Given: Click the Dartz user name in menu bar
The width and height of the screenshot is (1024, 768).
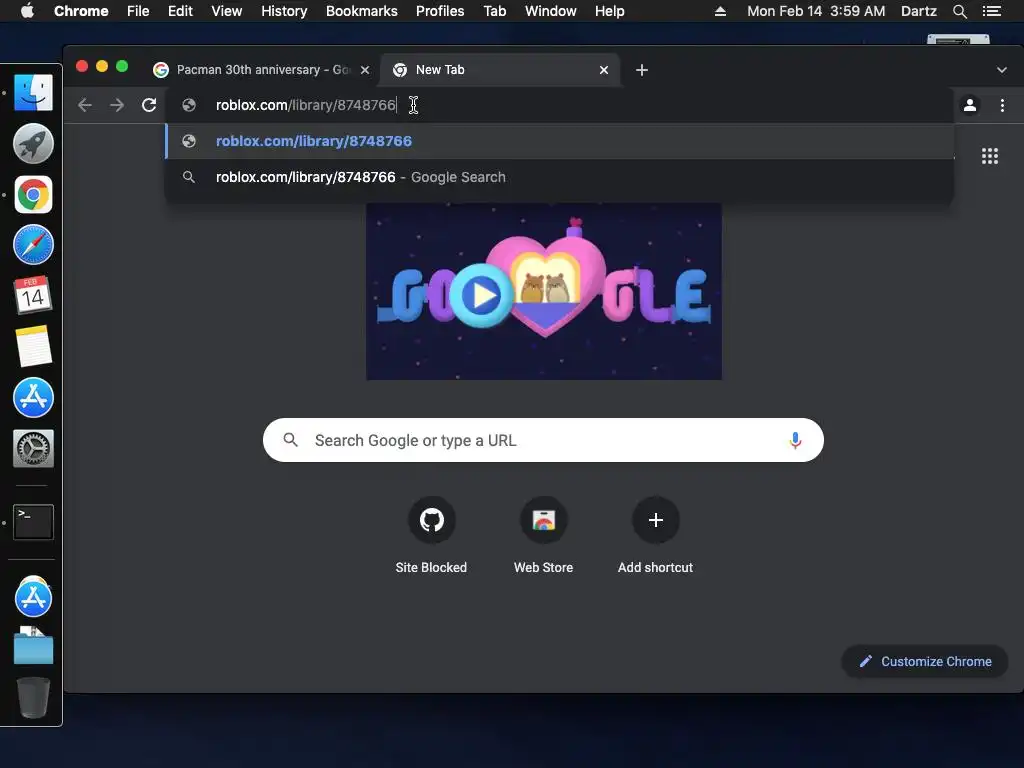Looking at the screenshot, I should tap(919, 11).
